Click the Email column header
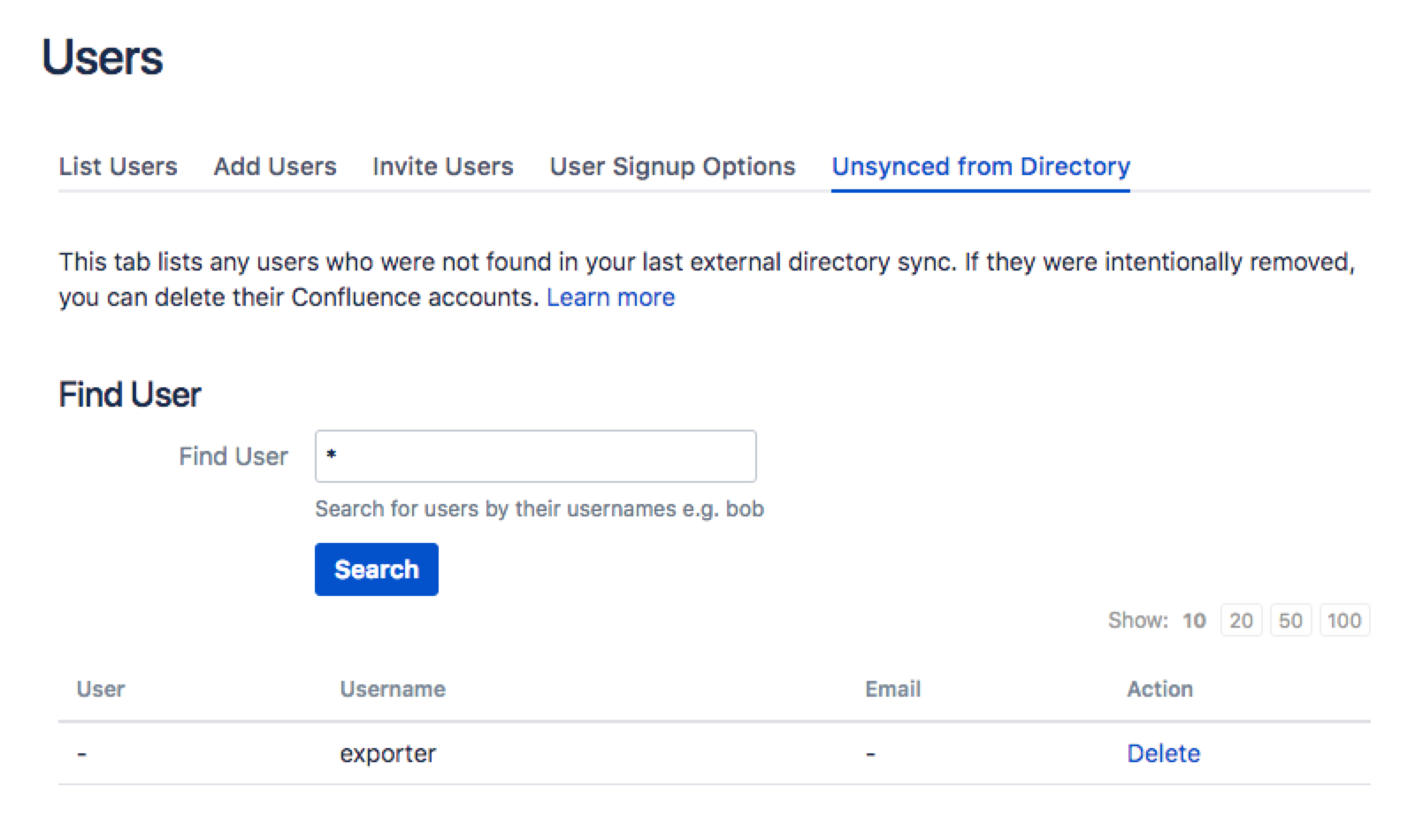 (x=892, y=689)
